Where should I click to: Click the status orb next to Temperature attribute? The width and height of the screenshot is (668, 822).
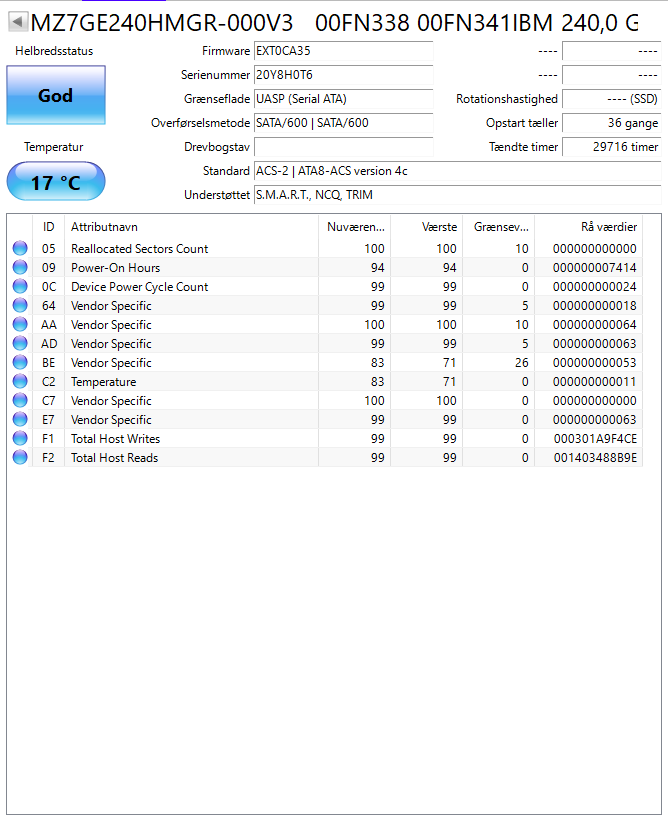pos(20,382)
